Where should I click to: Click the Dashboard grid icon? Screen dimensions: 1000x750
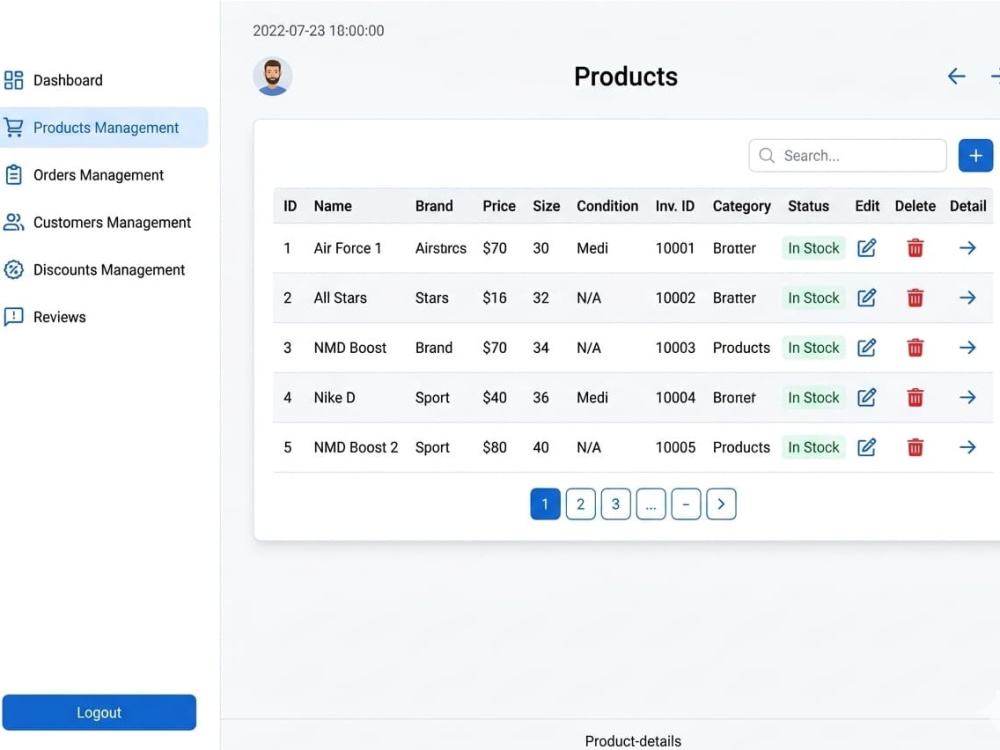pyautogui.click(x=13, y=80)
